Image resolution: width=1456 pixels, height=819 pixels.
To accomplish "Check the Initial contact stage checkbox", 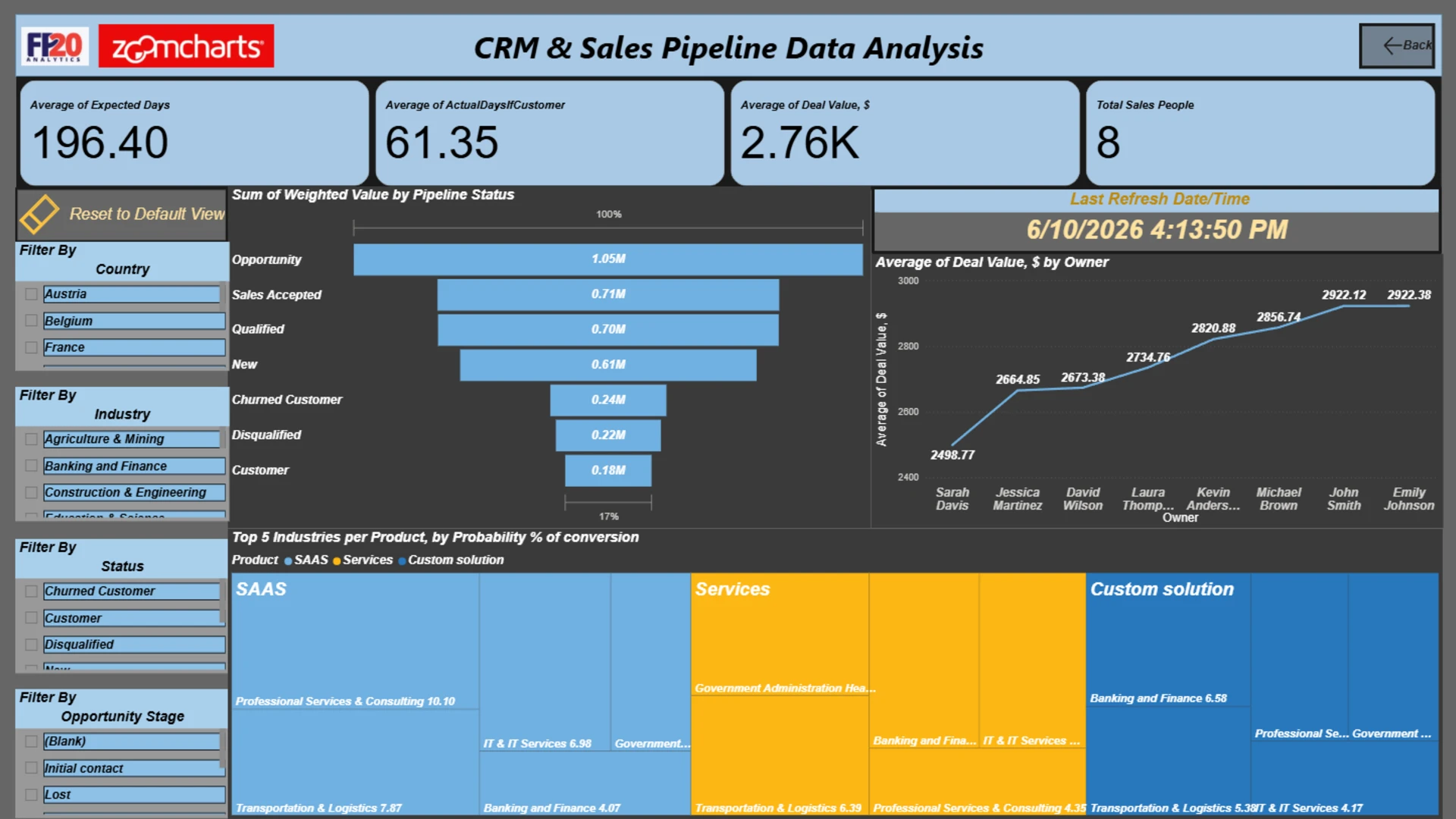I will (x=31, y=768).
